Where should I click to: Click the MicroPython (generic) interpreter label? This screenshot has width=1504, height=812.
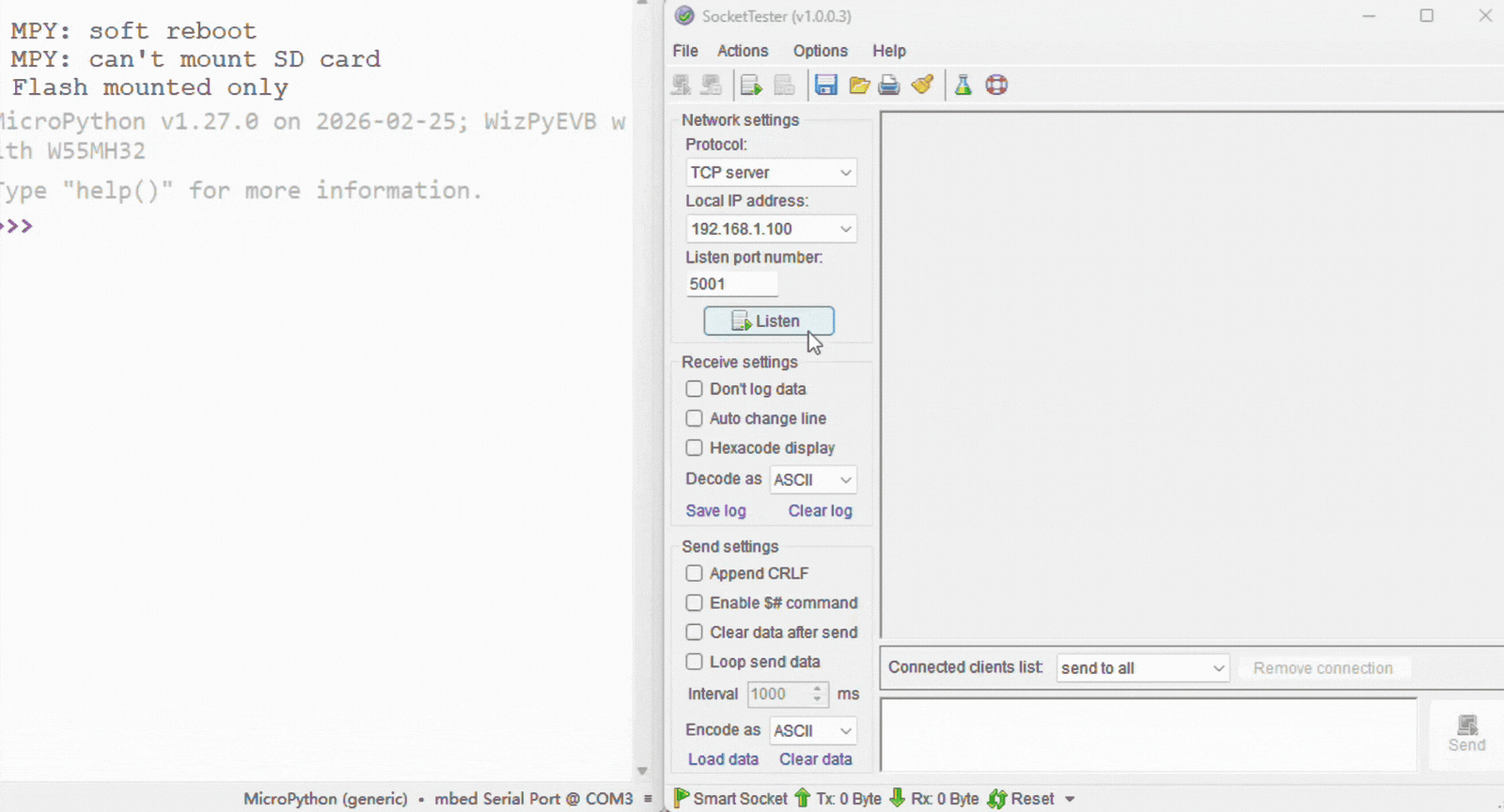325,799
